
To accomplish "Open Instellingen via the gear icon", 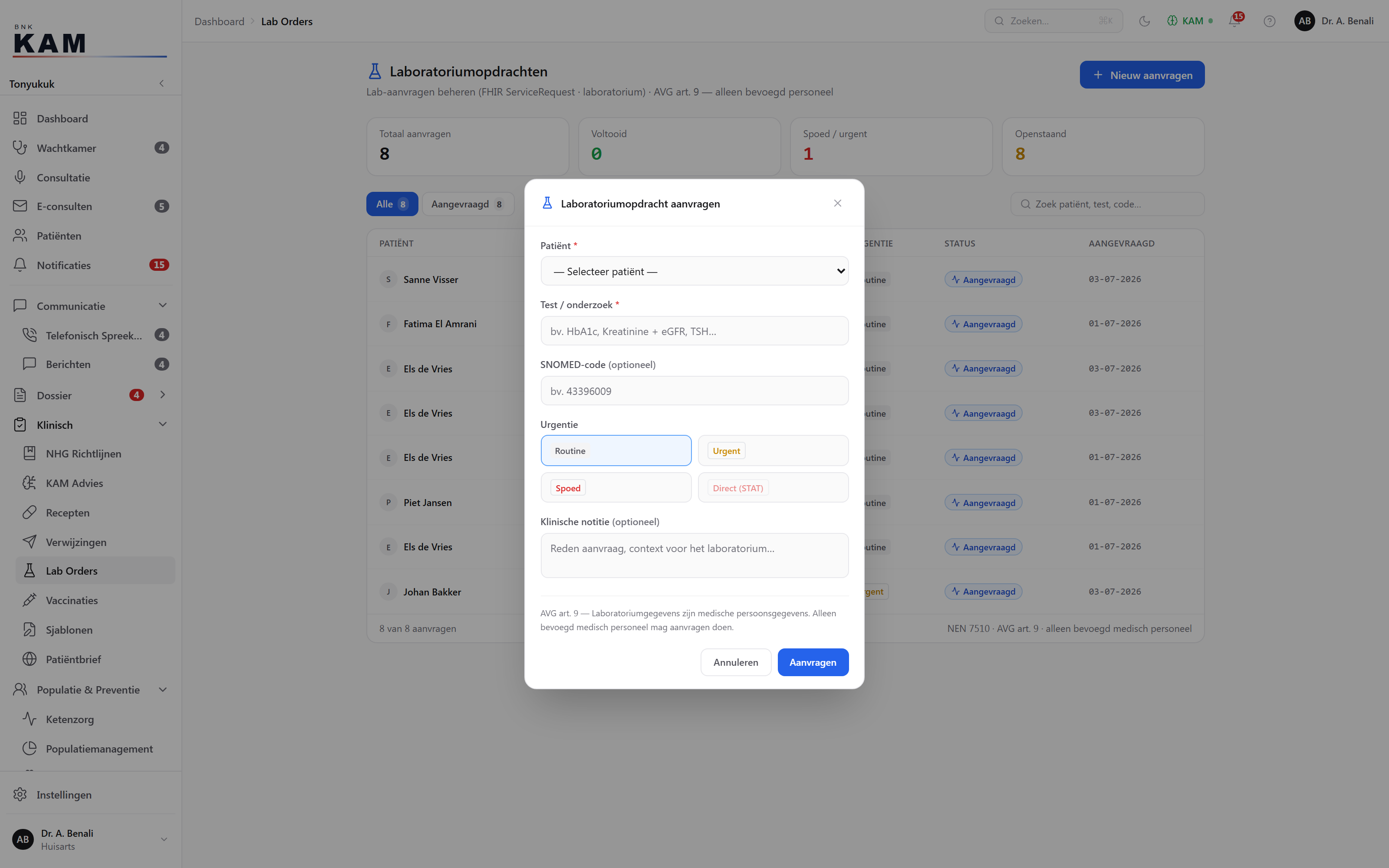I will point(20,794).
